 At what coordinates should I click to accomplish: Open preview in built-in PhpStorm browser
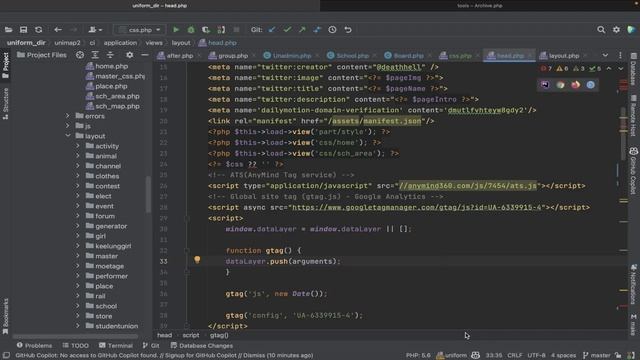coord(545,85)
